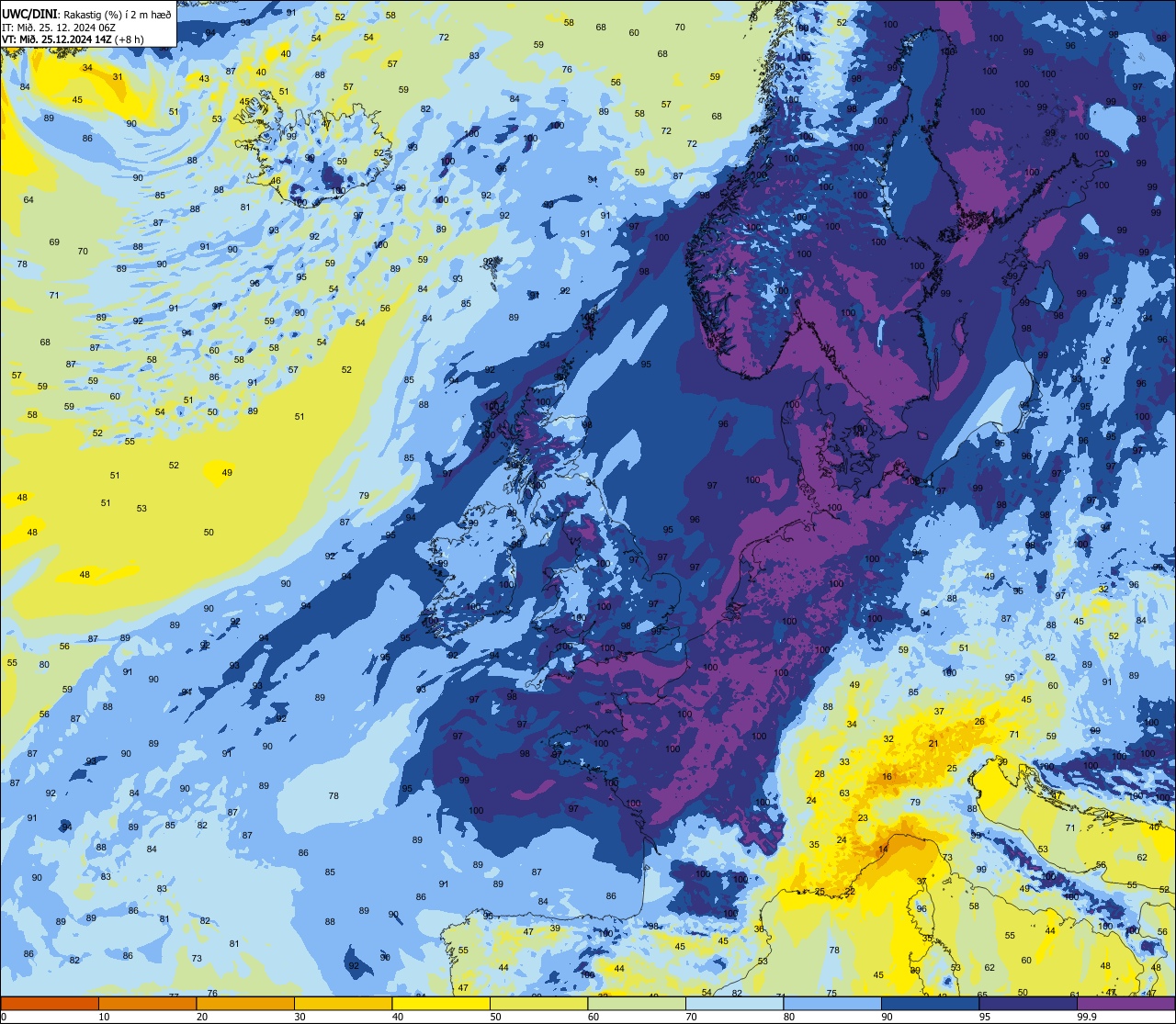Screen dimensions: 1176x1024
Task: Click the humidity value 21 on the map
Action: click(x=933, y=744)
